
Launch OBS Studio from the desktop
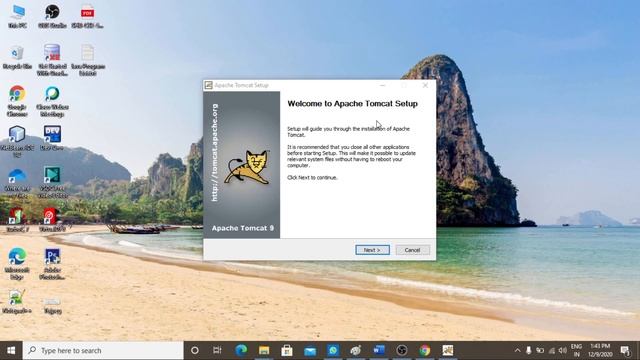52,16
